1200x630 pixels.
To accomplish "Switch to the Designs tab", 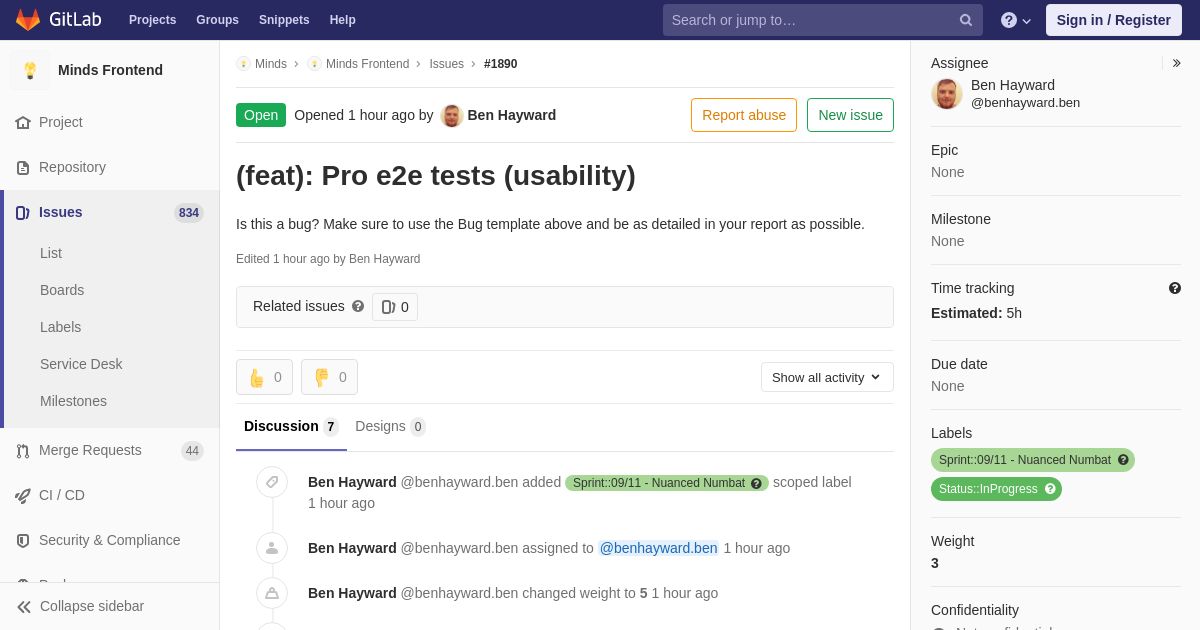I will (390, 426).
